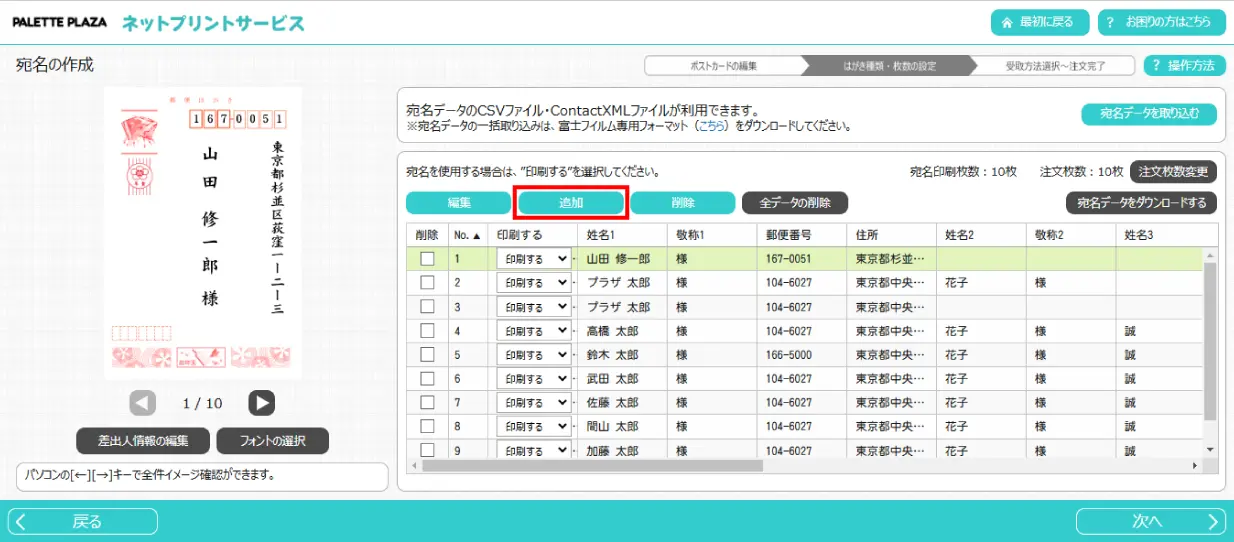Click the next postcard preview arrow
The image size is (1234, 542).
(x=261, y=403)
